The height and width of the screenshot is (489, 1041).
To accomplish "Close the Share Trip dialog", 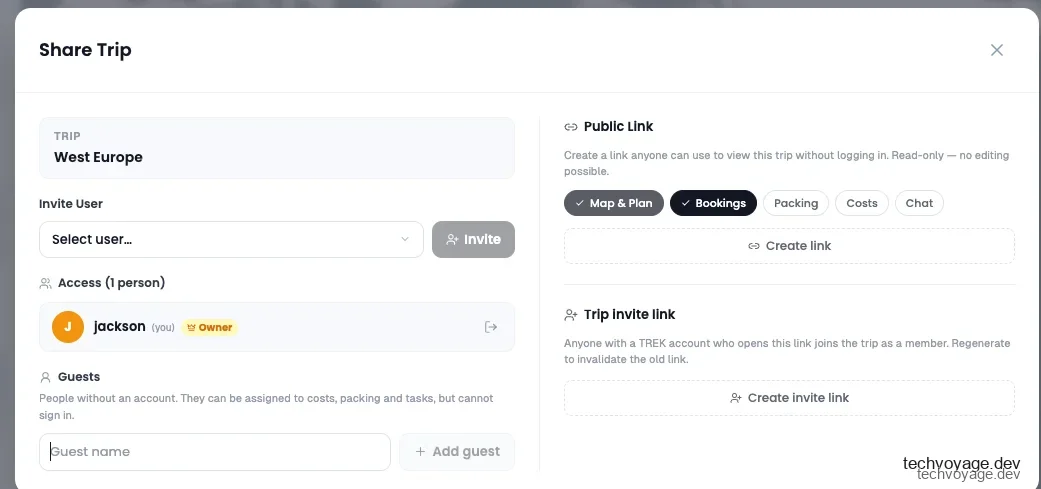I will (997, 50).
